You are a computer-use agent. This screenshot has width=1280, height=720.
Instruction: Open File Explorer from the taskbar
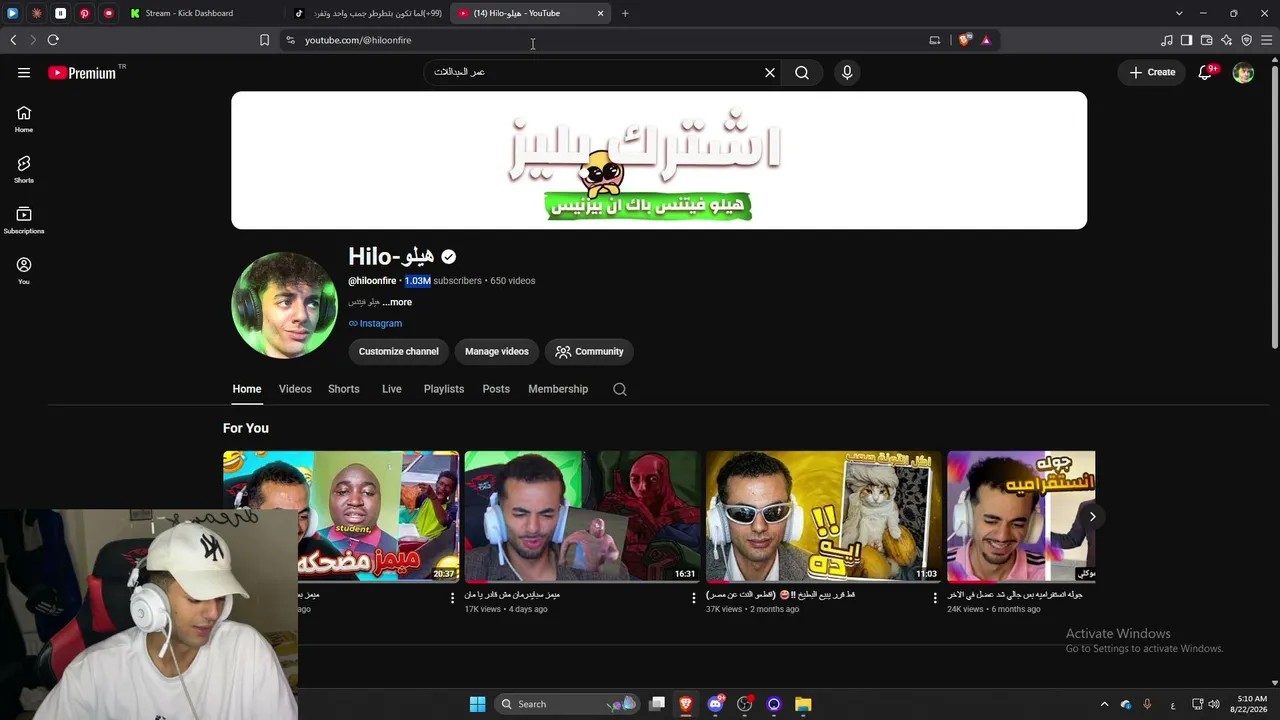click(803, 704)
